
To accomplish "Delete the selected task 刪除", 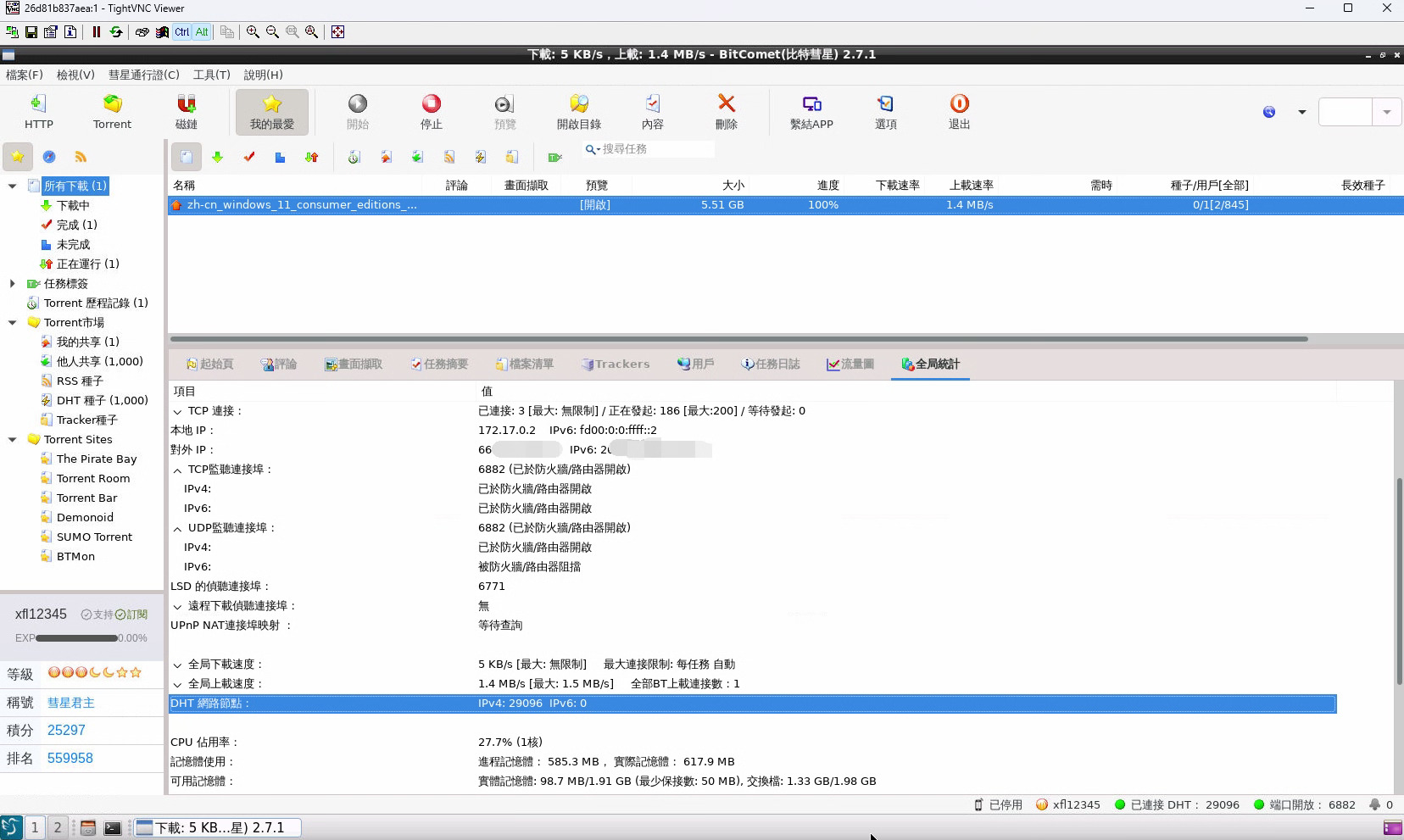I will 727,111.
